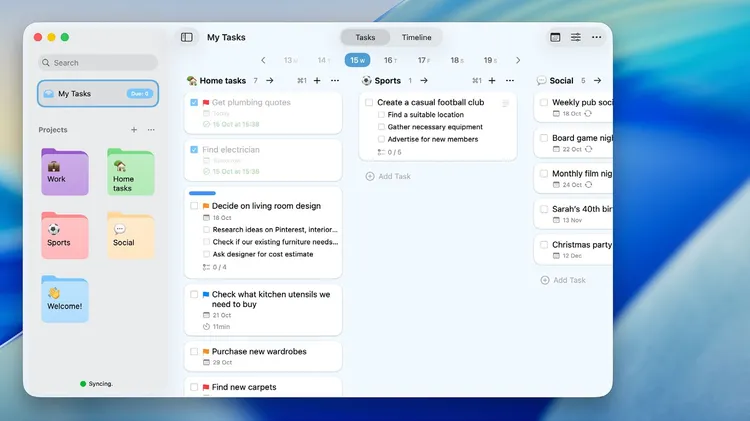Screen dimensions: 750x421
Task: Click the filter sliders icon in toolbar
Action: click(576, 37)
